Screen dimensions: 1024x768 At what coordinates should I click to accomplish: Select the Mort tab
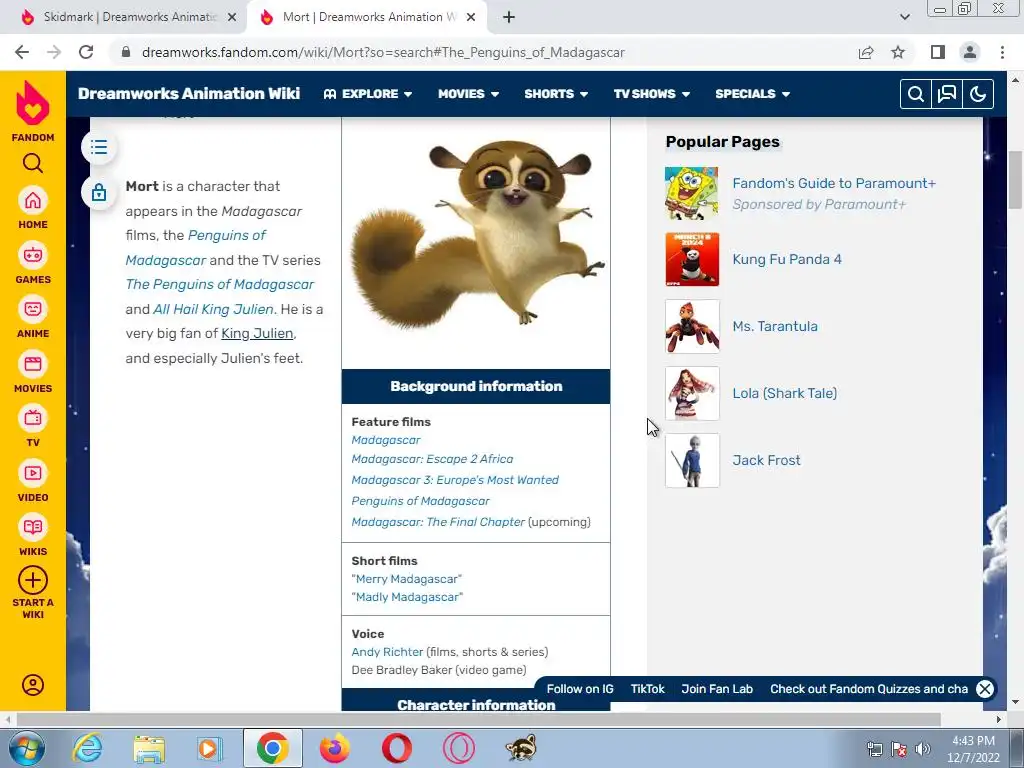point(366,17)
